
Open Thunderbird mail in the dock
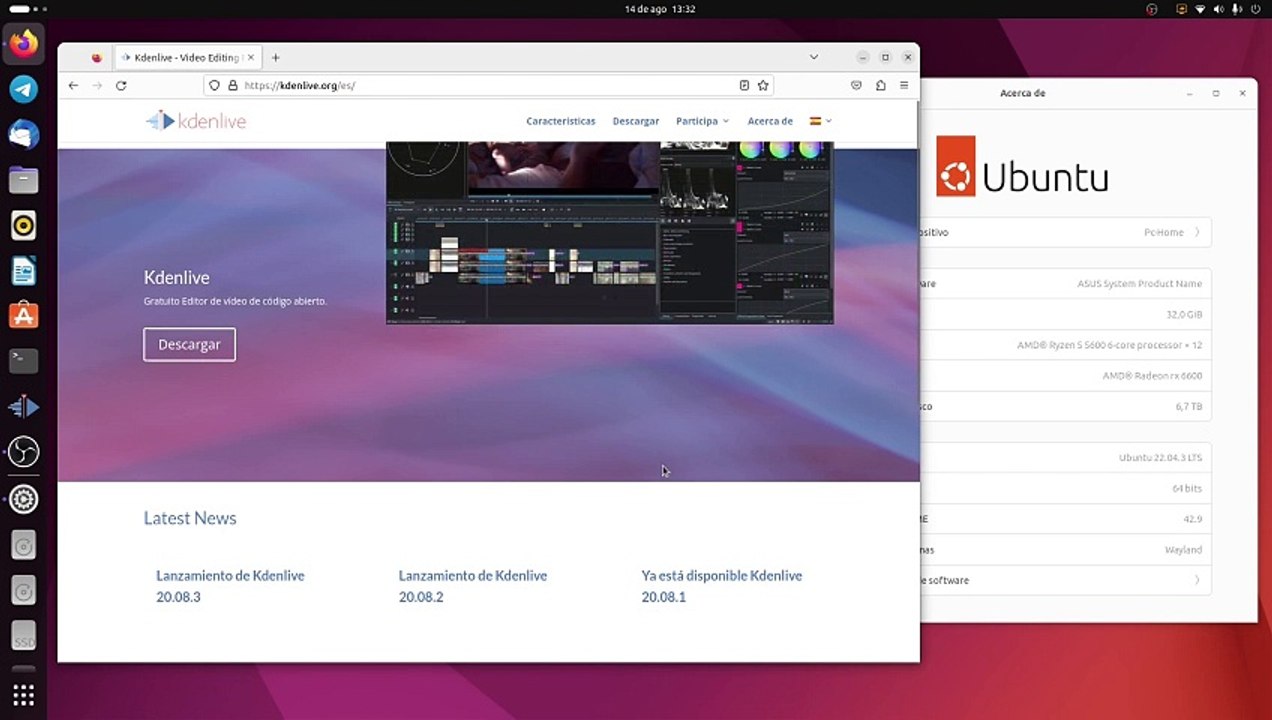pos(24,134)
